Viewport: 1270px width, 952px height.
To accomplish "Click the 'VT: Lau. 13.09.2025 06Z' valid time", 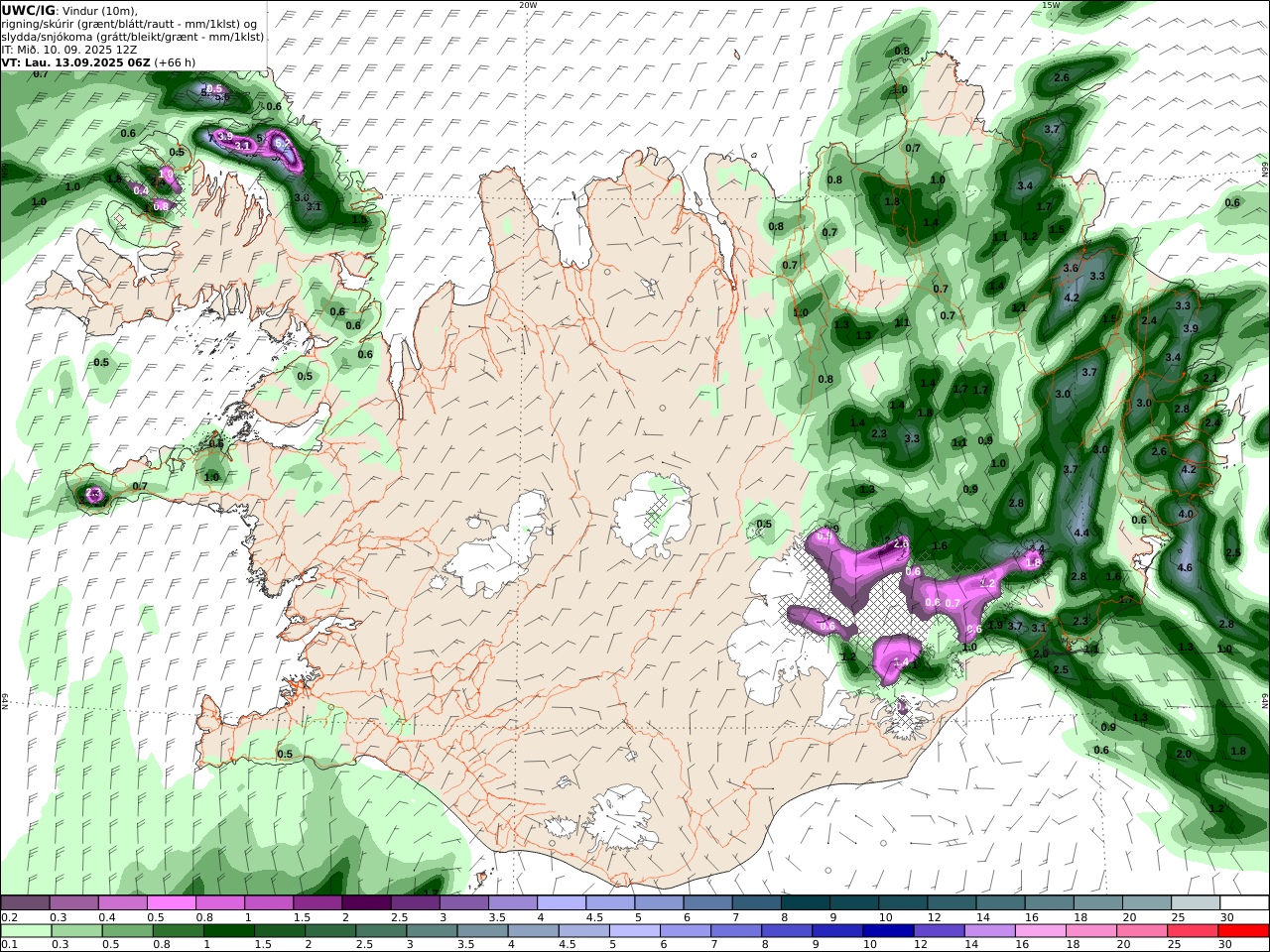I will (x=75, y=61).
